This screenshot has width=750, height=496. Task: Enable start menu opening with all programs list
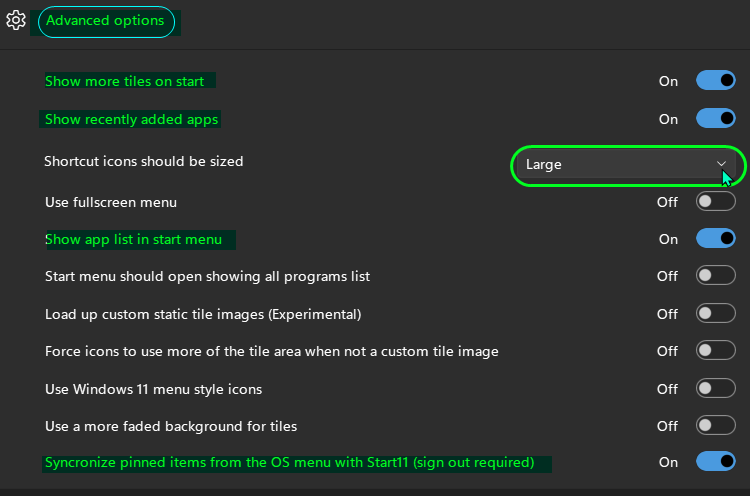[716, 276]
